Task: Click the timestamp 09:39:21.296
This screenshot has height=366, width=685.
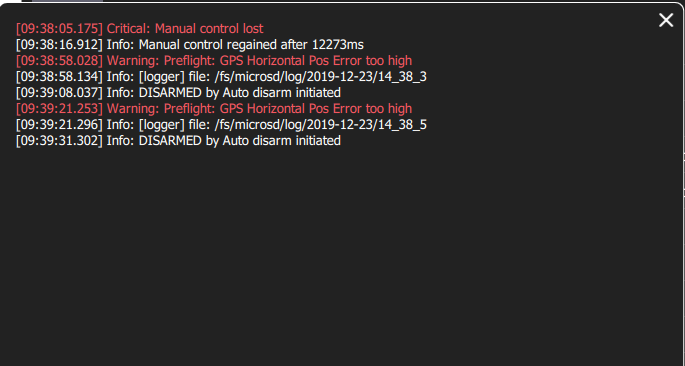Action: pos(59,125)
